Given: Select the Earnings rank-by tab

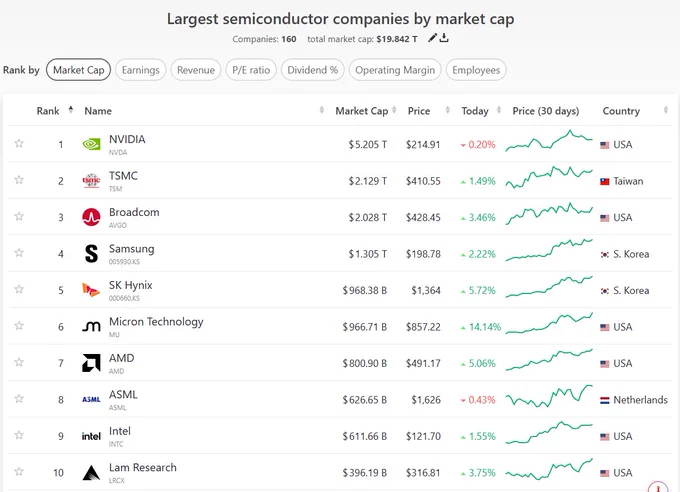Looking at the screenshot, I should coord(141,70).
